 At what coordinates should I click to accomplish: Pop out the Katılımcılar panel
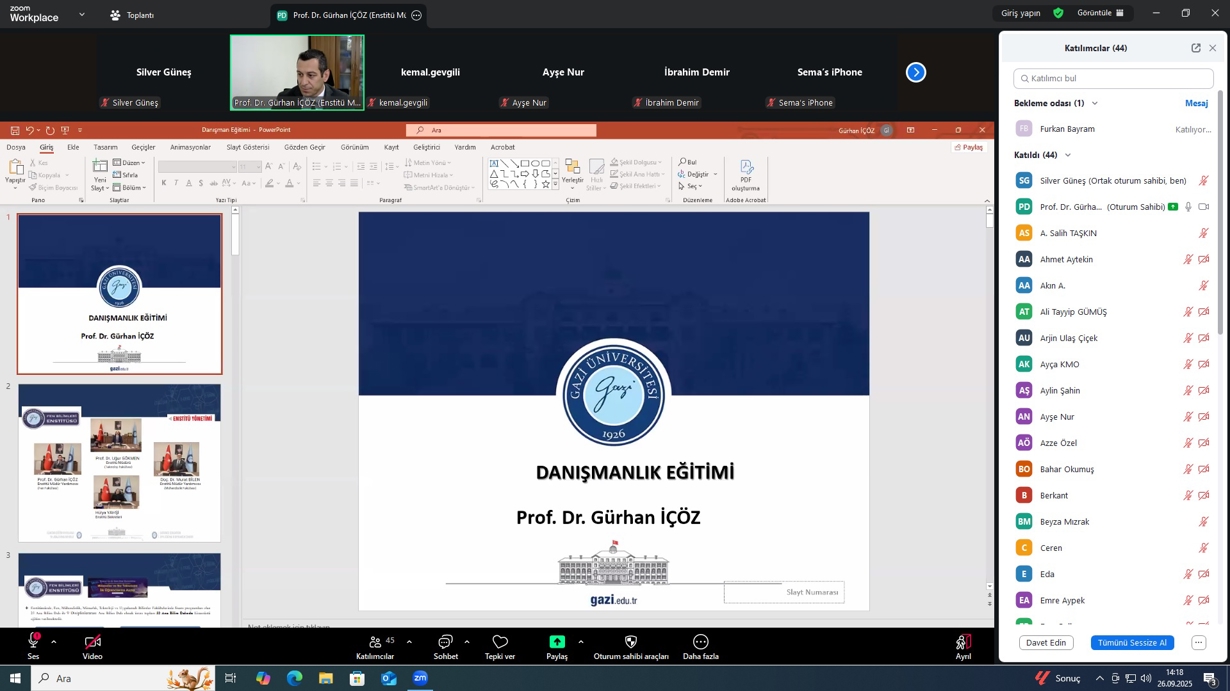click(1196, 48)
